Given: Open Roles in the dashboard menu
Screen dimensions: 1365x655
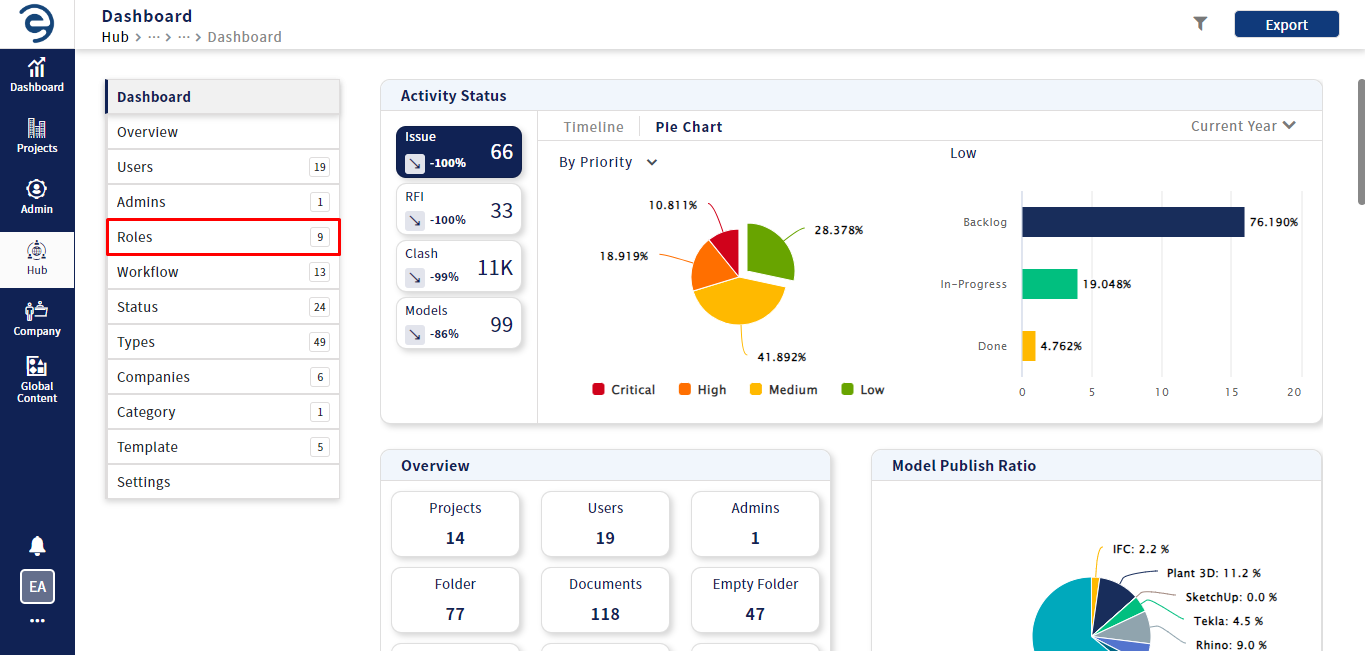Looking at the screenshot, I should click(x=223, y=237).
